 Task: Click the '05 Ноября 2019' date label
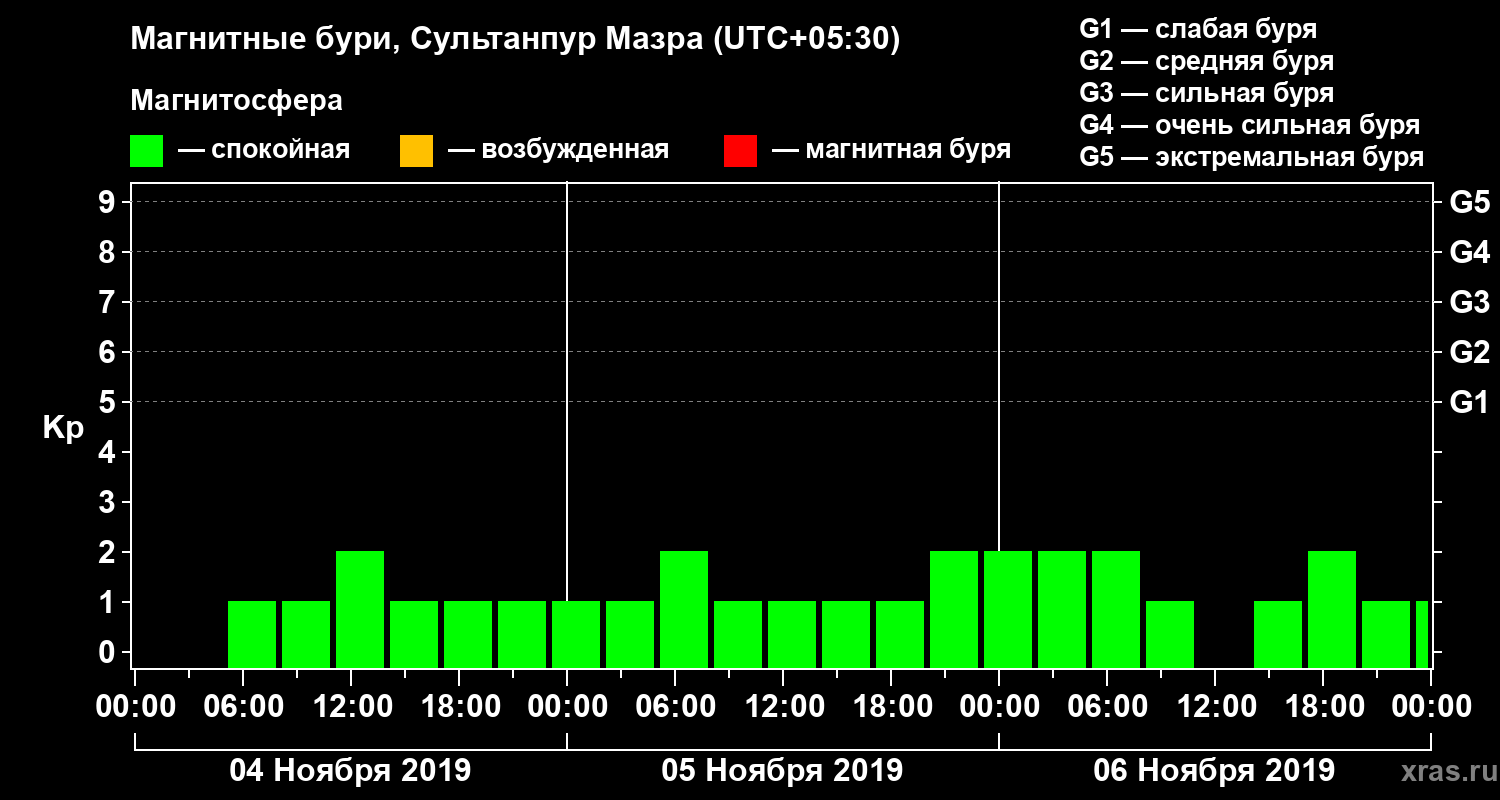[782, 770]
